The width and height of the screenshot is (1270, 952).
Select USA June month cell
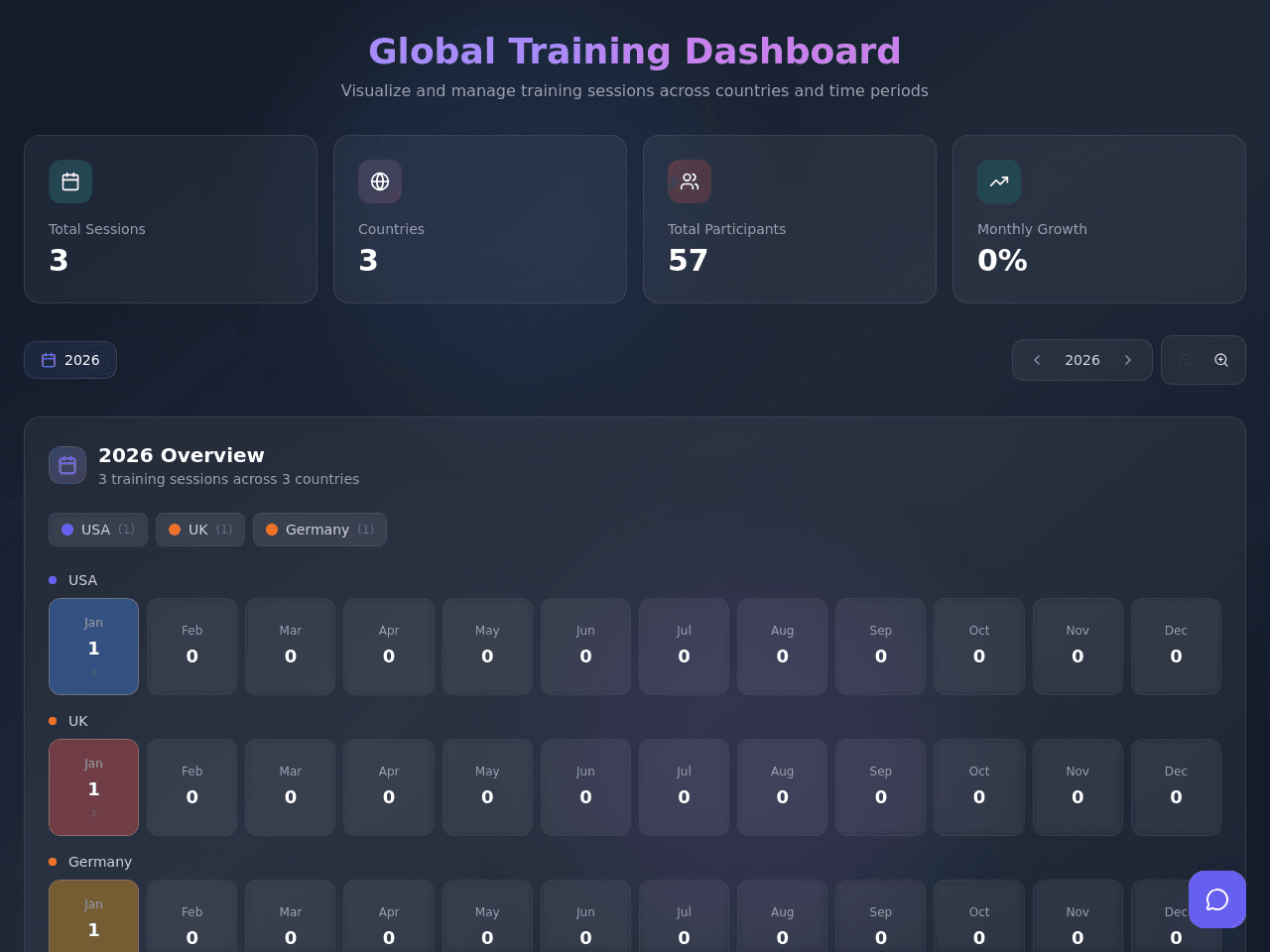tap(585, 647)
